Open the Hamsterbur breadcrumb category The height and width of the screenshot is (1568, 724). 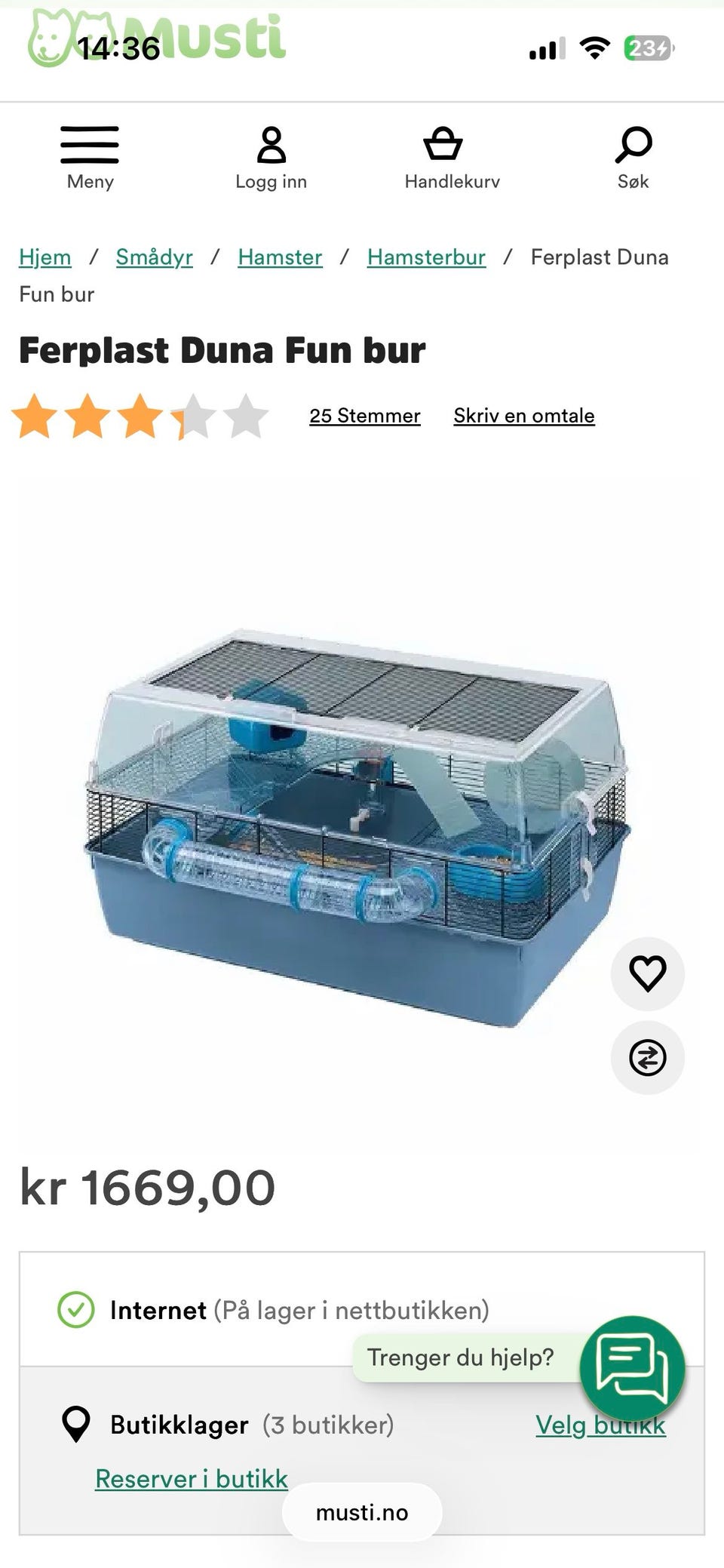(426, 257)
